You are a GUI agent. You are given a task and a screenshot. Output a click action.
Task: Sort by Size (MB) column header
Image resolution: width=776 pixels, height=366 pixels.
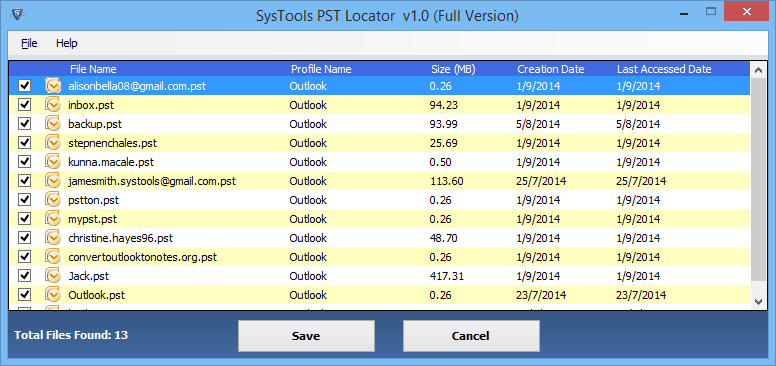[x=453, y=69]
